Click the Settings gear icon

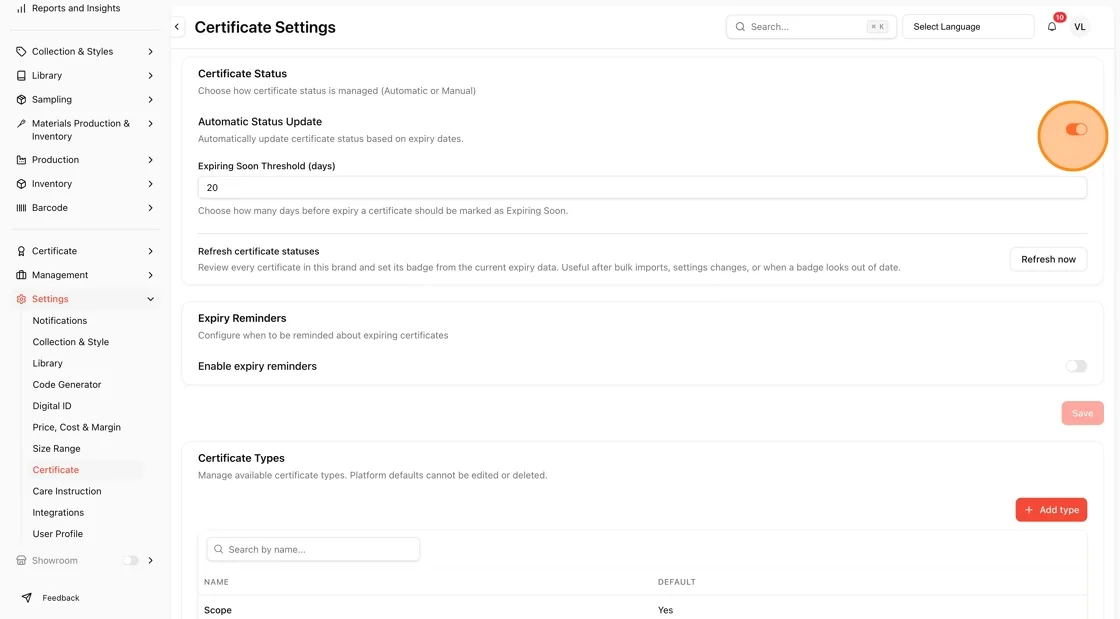click(x=21, y=299)
